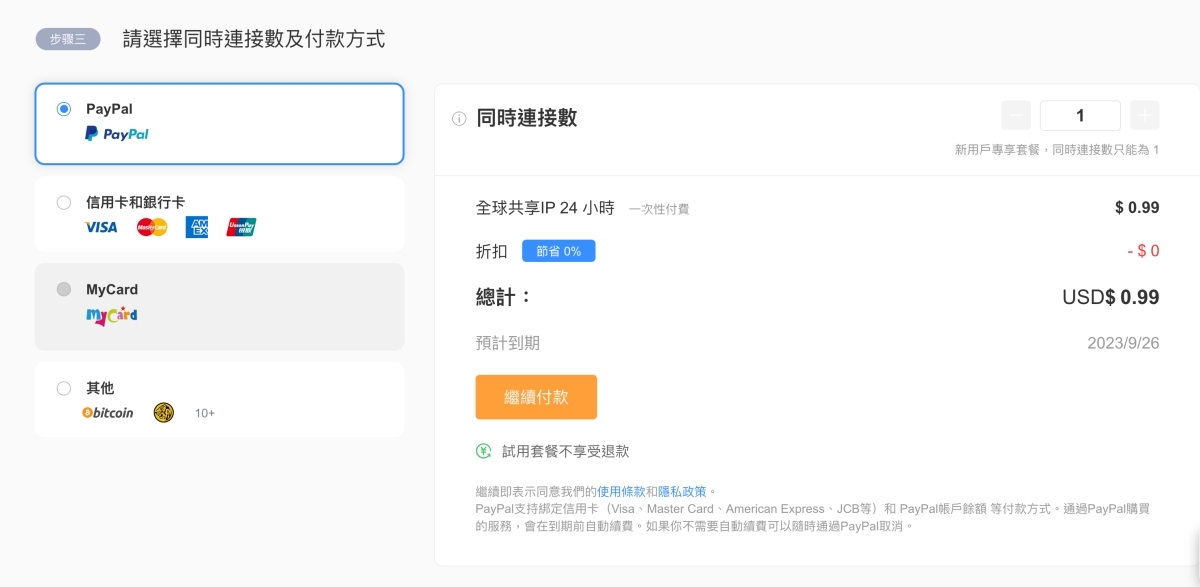The image size is (1200, 587).
Task: Click the gold coin payment icon
Action: click(x=164, y=412)
